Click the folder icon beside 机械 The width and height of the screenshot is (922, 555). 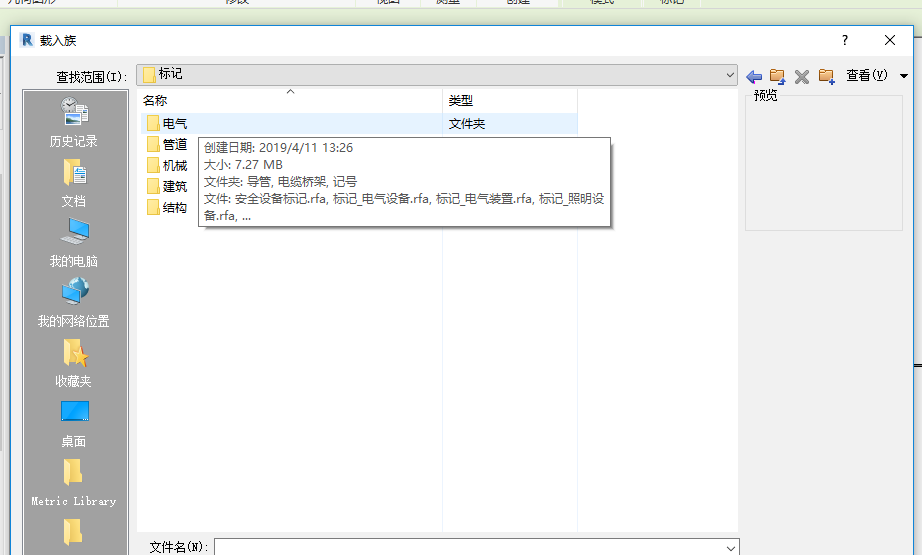153,165
